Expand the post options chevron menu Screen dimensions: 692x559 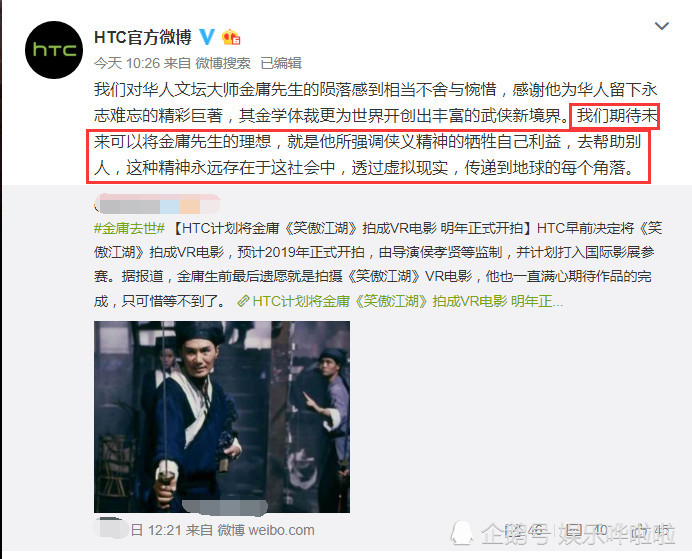coord(662,26)
